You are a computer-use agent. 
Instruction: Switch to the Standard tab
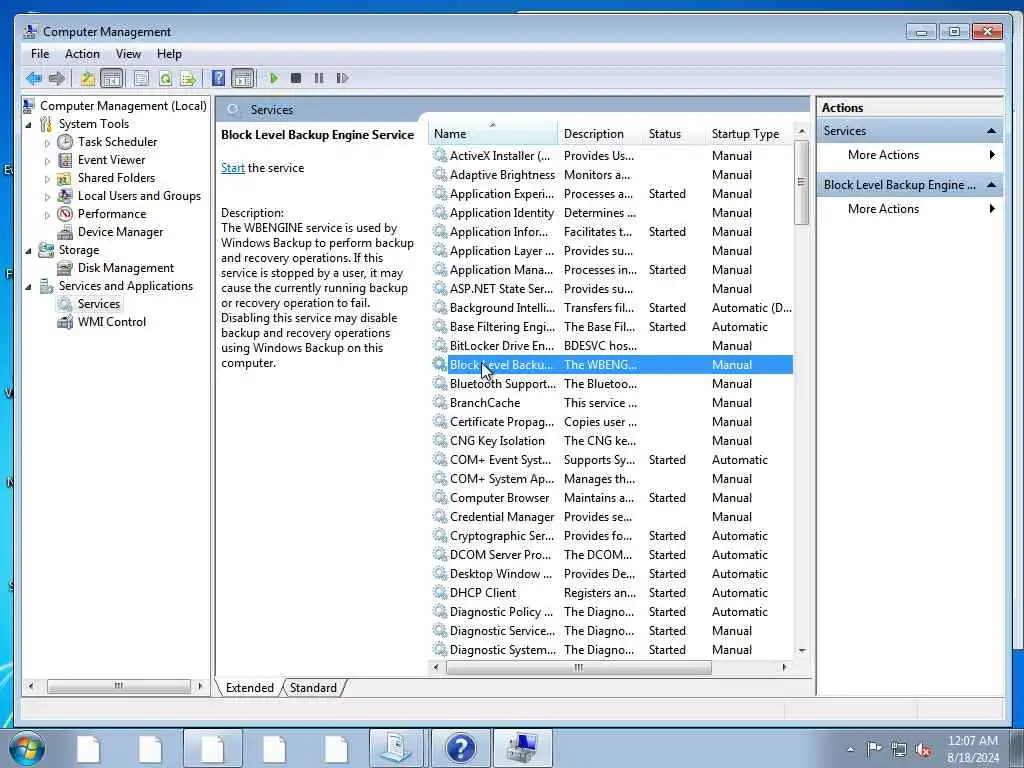[313, 688]
